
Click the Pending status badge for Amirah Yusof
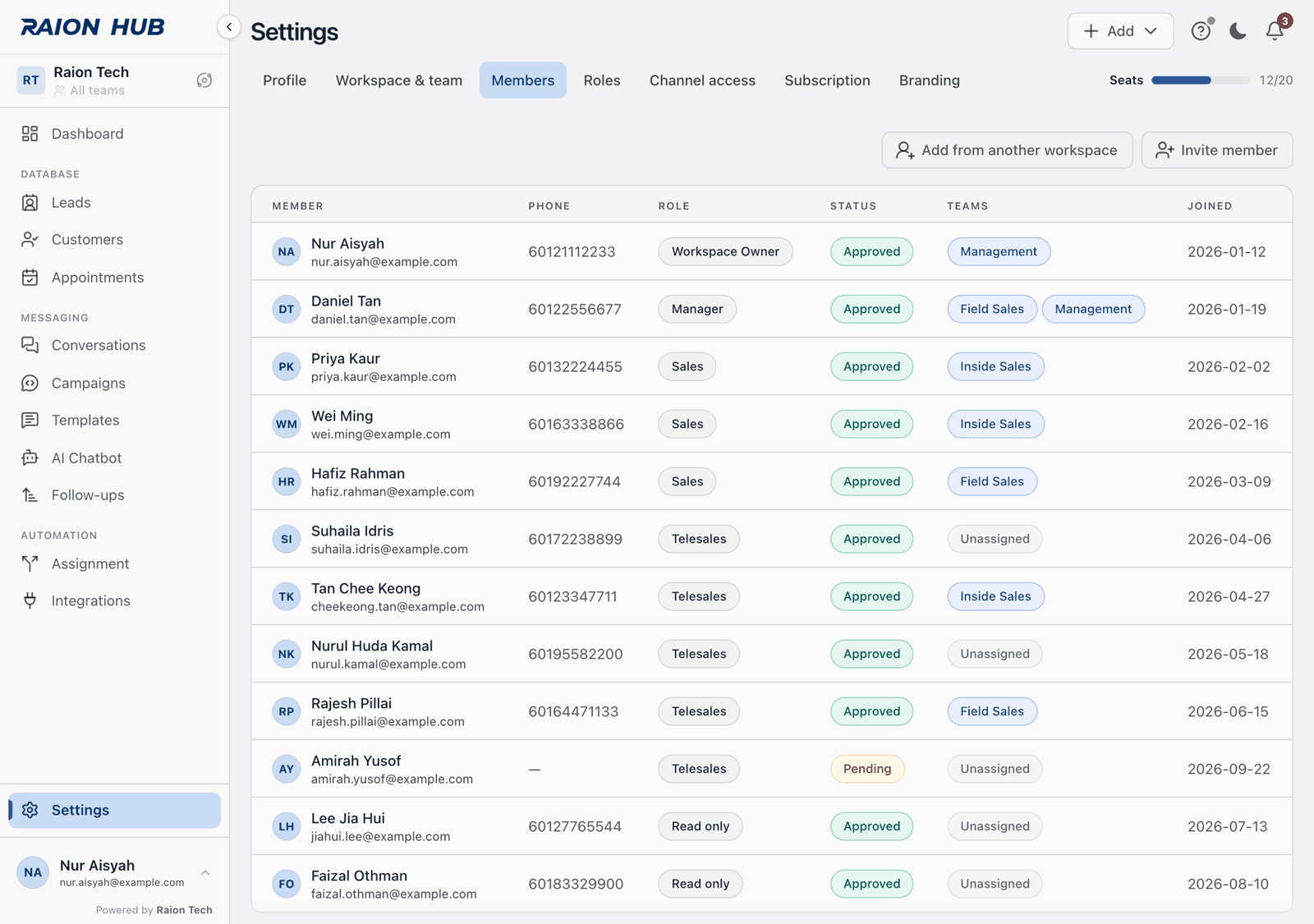tap(867, 769)
